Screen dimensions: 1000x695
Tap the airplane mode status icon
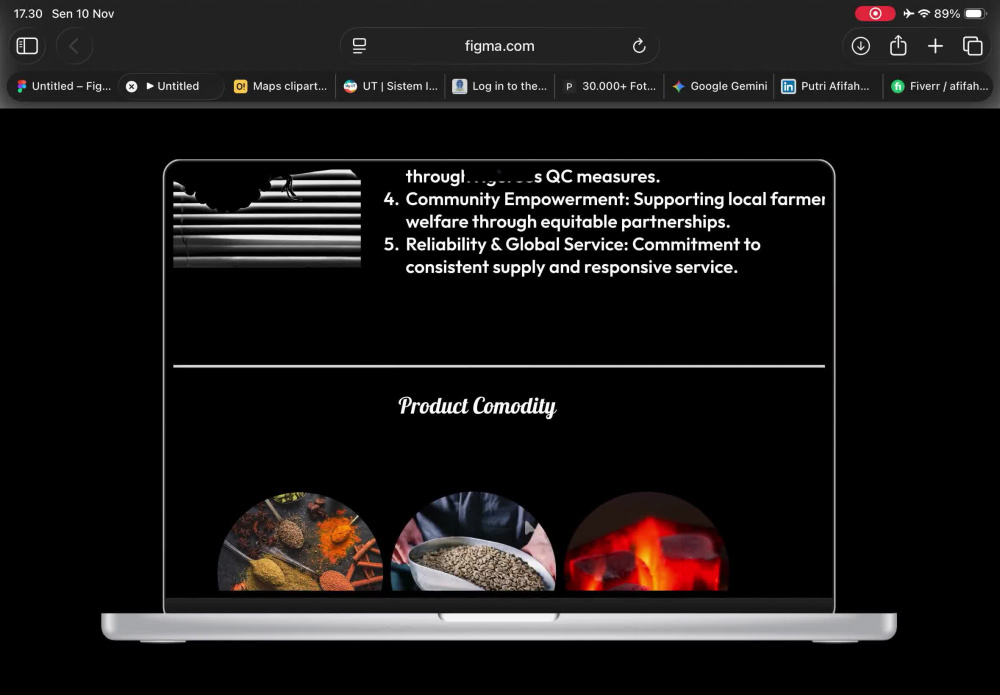pos(908,13)
